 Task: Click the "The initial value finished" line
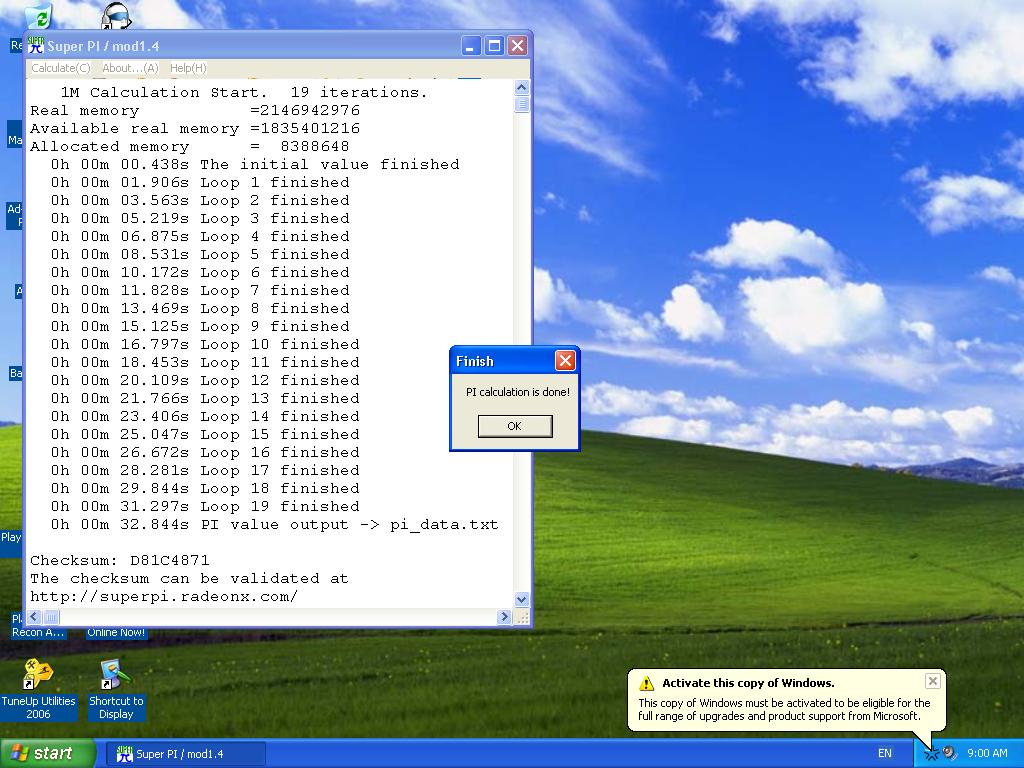point(255,165)
